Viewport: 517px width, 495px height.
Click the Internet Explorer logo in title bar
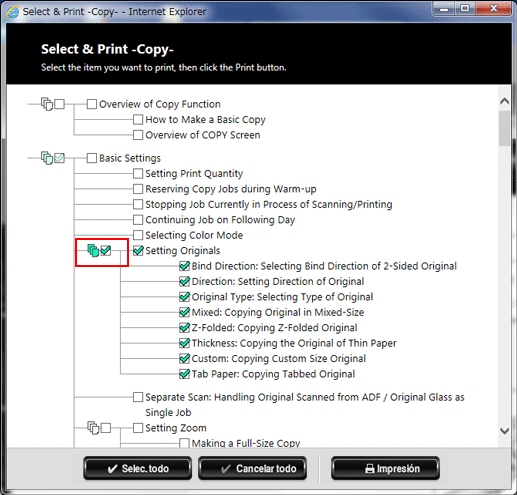13,12
